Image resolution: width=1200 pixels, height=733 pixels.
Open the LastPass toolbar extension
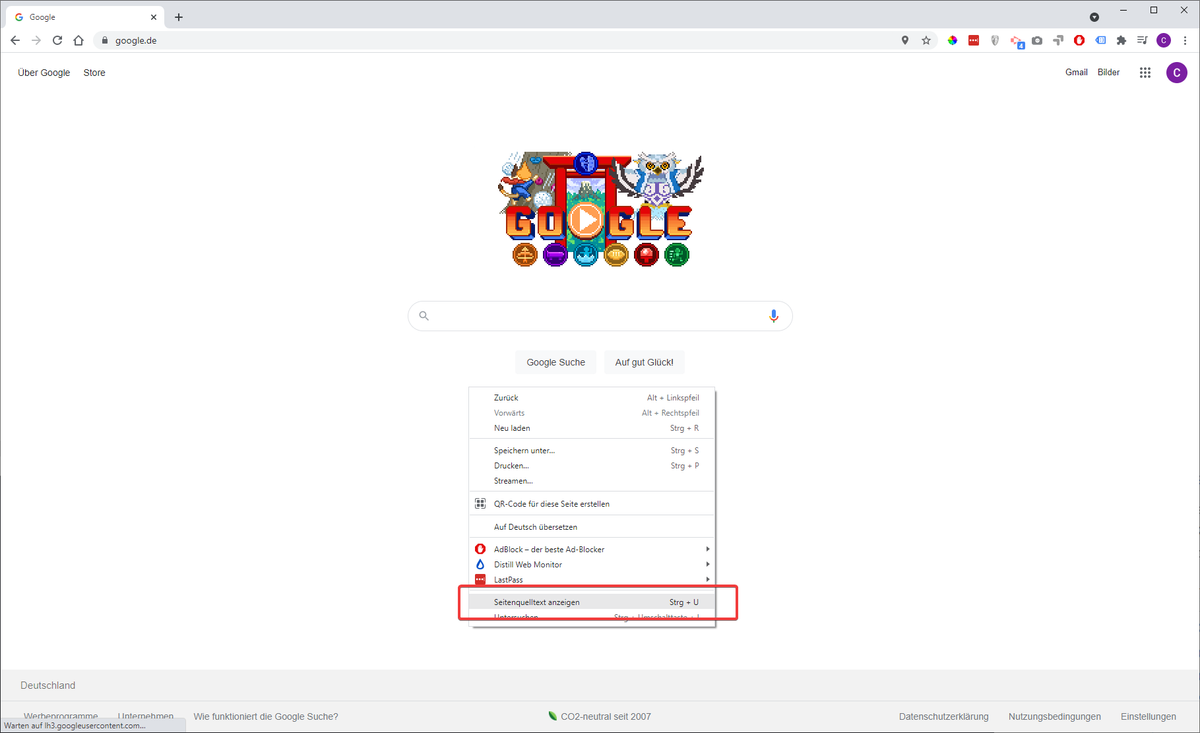pyautogui.click(x=973, y=40)
